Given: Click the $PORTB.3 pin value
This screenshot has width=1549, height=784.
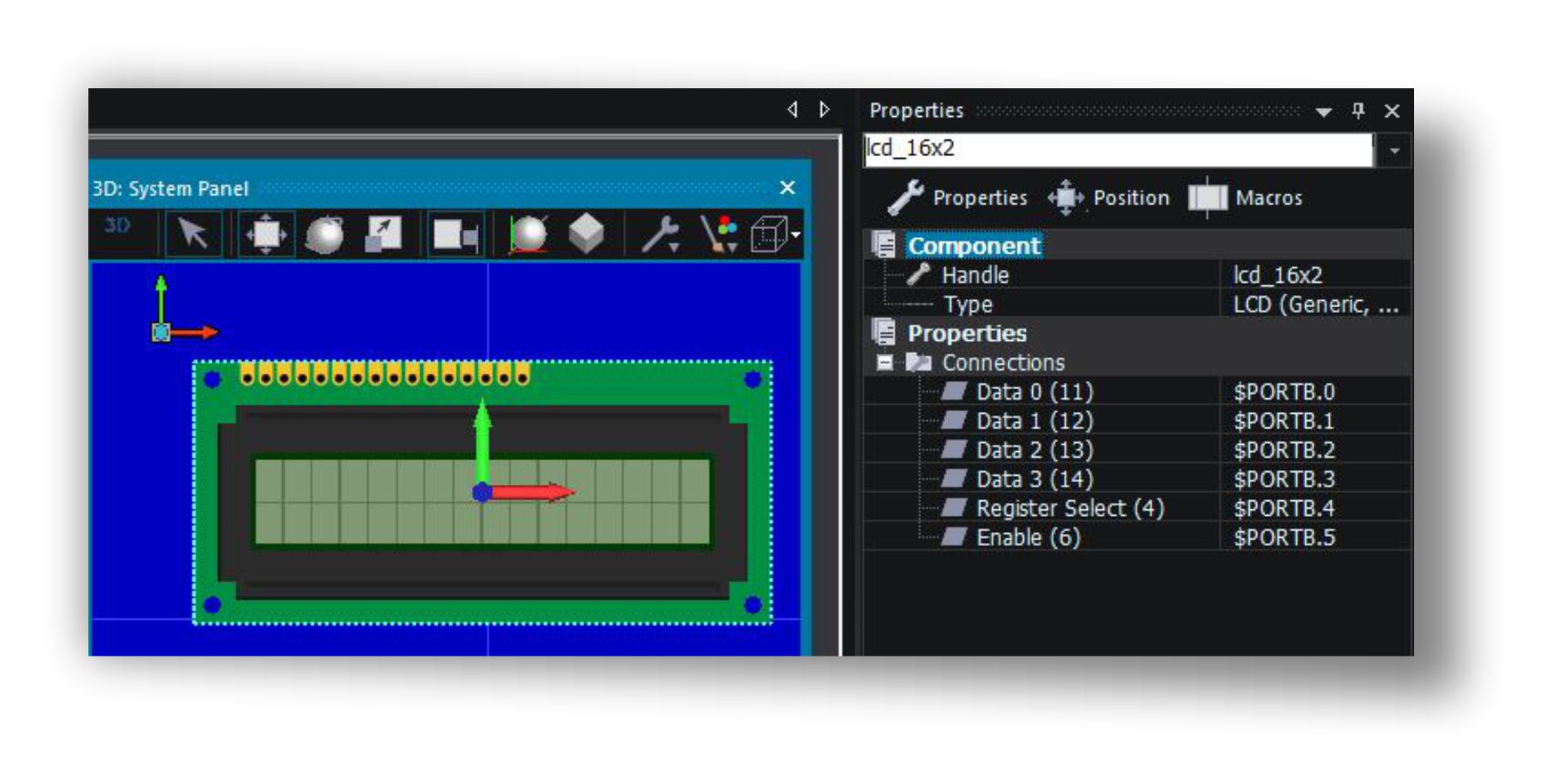Looking at the screenshot, I should [1284, 479].
